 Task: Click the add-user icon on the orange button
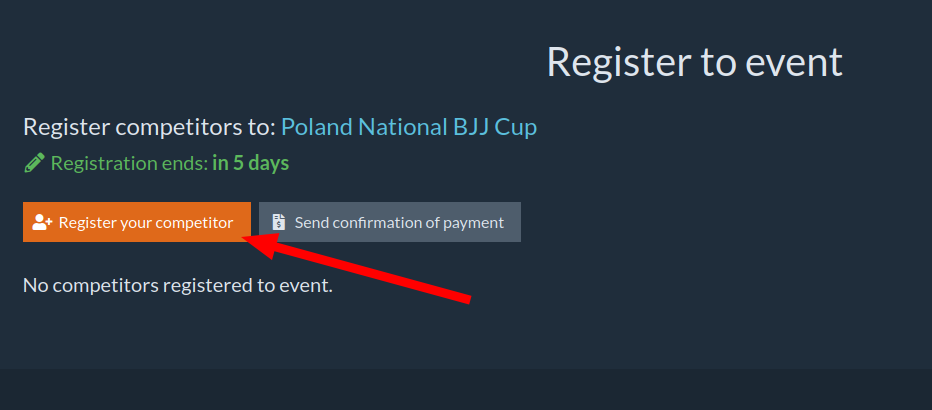click(x=42, y=222)
